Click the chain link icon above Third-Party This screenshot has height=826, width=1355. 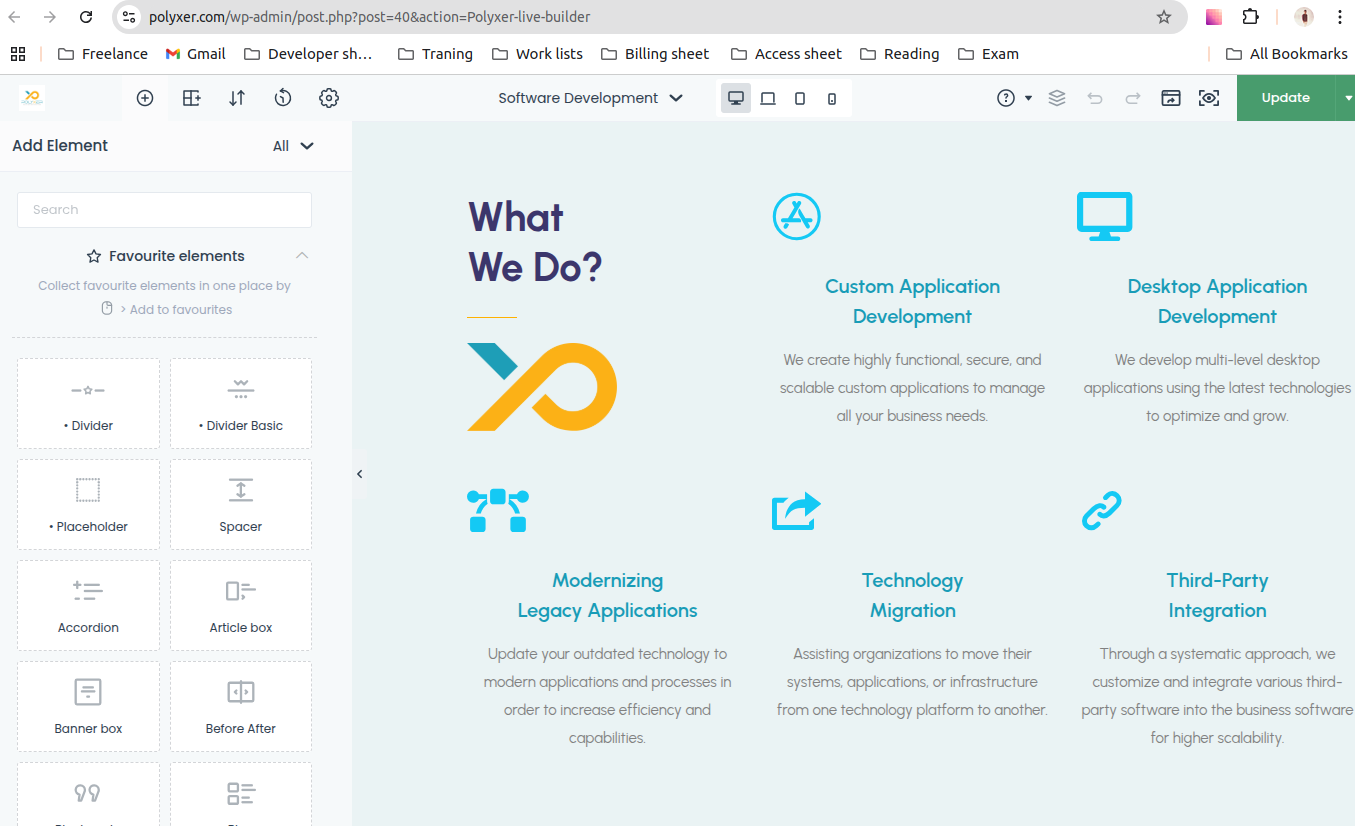point(1102,510)
